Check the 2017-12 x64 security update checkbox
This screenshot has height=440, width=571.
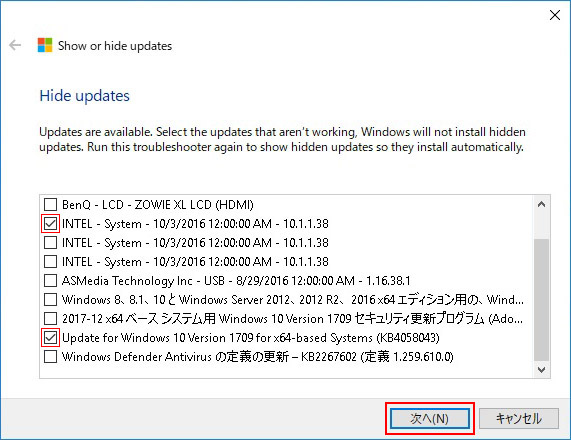tap(50, 319)
